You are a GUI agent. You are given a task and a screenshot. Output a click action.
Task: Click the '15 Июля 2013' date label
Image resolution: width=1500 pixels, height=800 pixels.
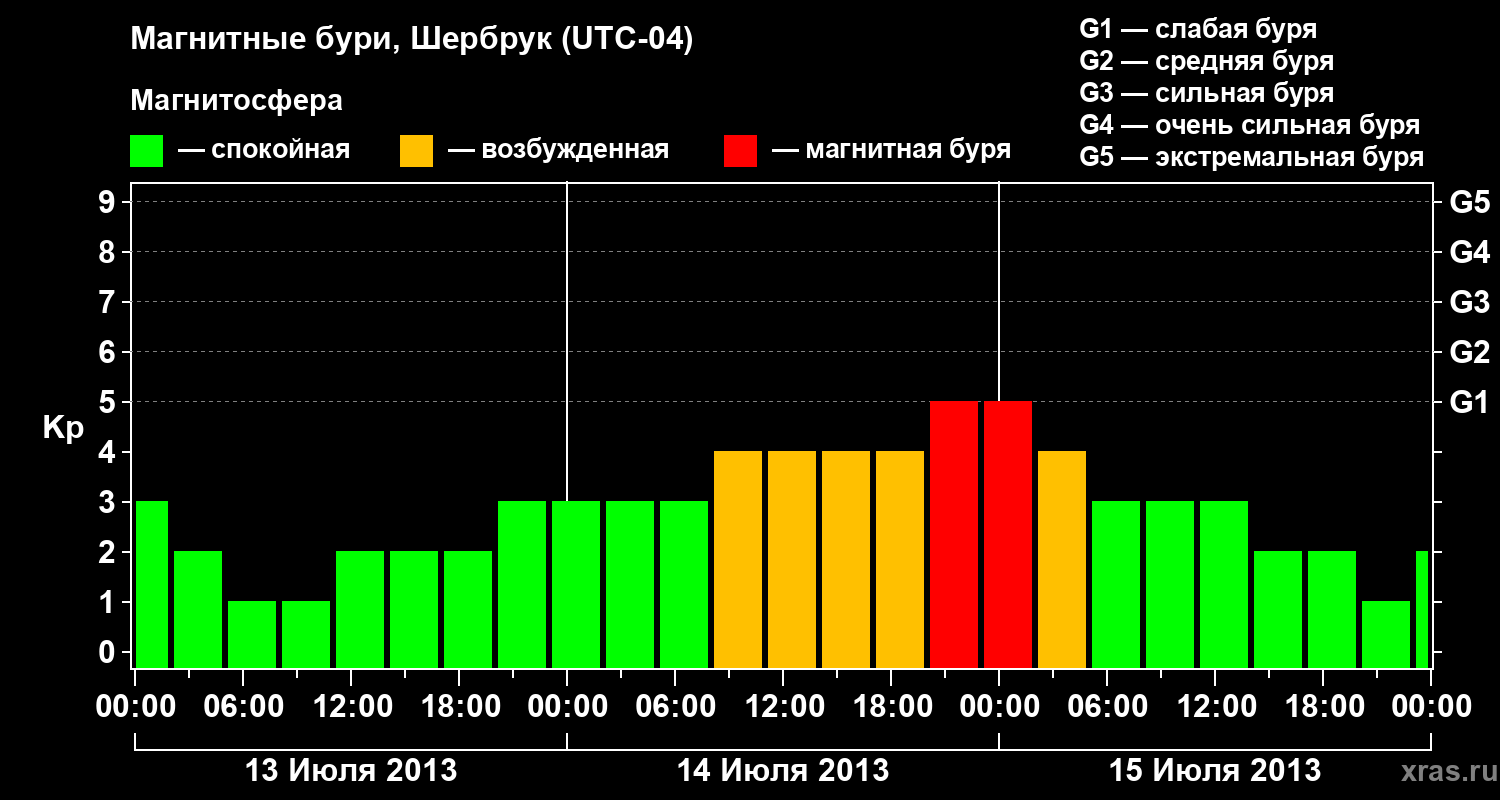tap(1215, 770)
